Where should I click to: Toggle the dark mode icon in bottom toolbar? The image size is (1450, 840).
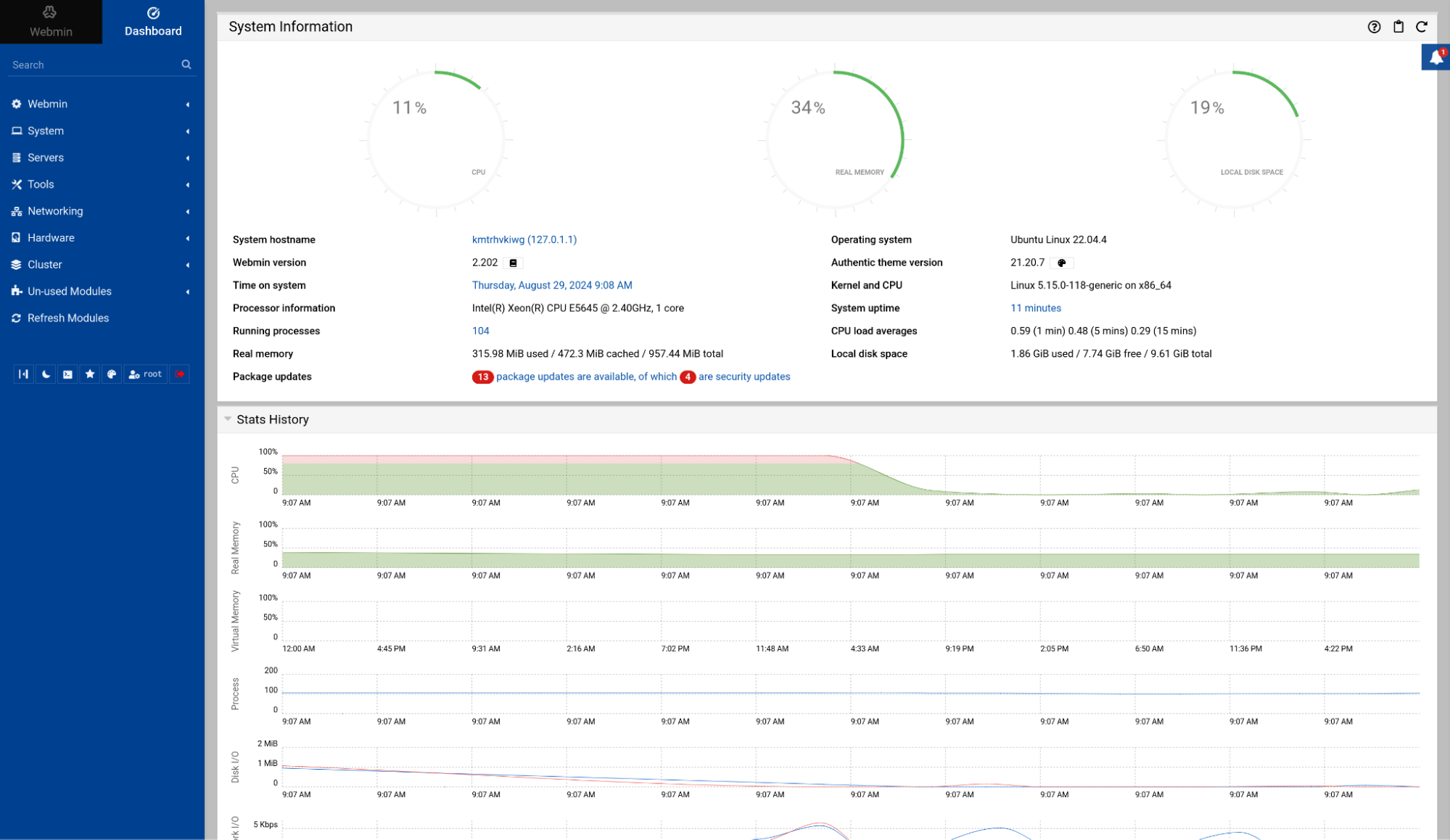[46, 373]
